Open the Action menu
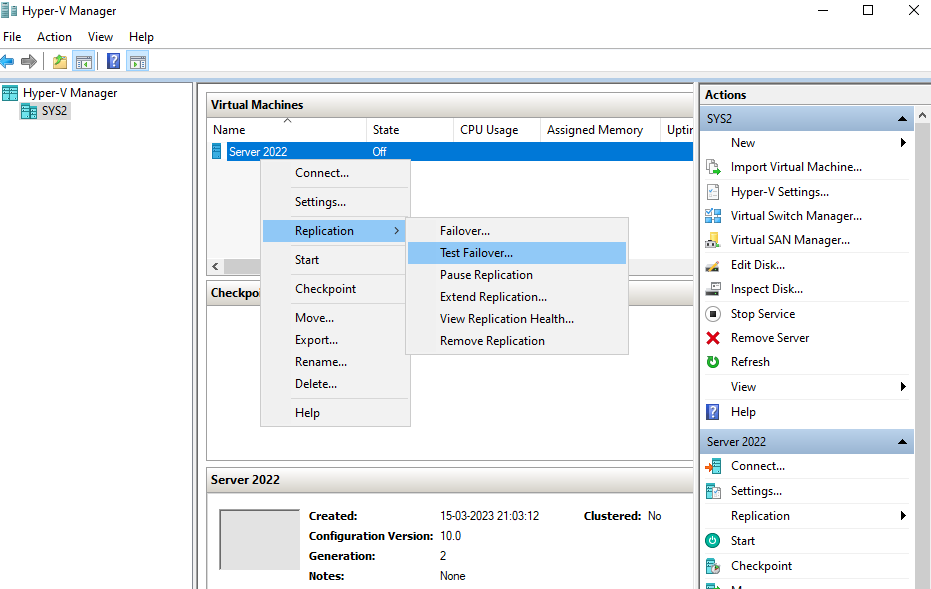This screenshot has width=931, height=589. coord(54,37)
